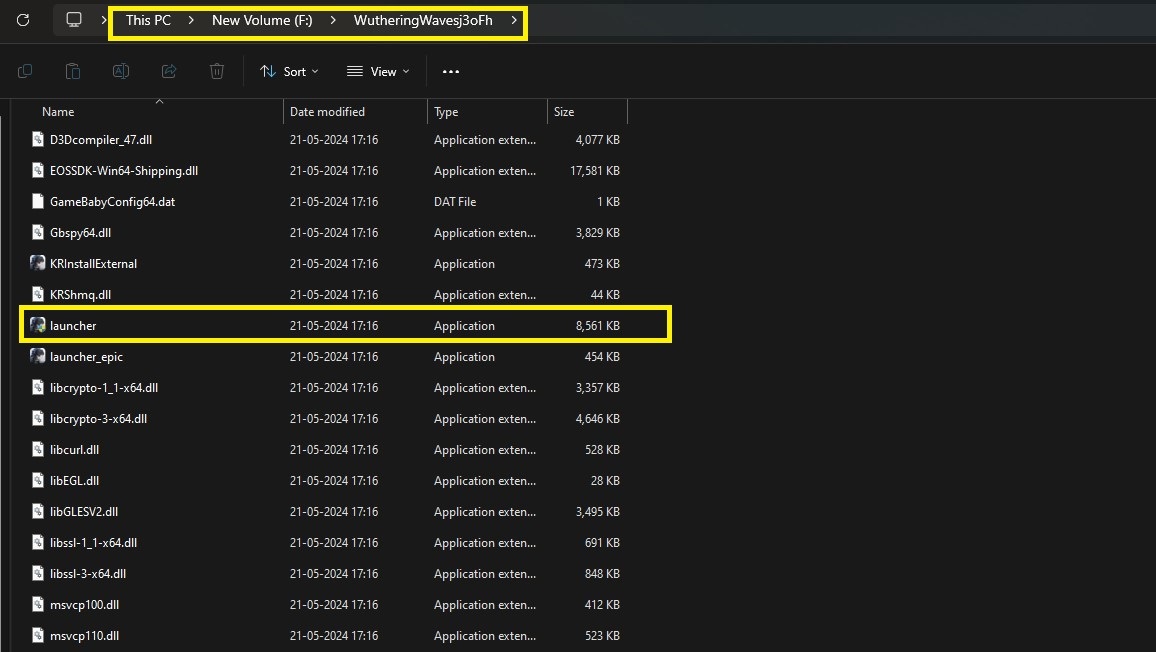Click the PC monitor icon in address bar
1156x652 pixels.
[74, 20]
